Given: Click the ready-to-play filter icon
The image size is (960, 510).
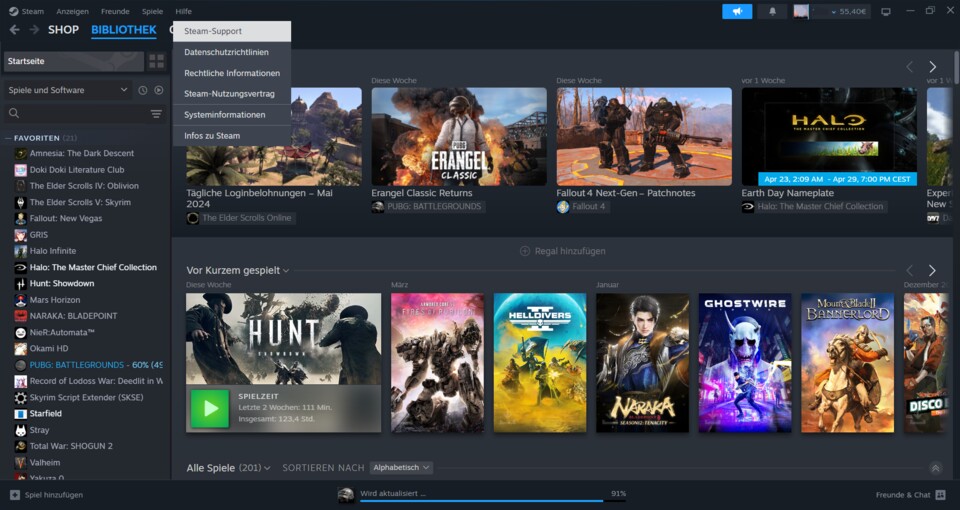Looking at the screenshot, I should tap(159, 90).
